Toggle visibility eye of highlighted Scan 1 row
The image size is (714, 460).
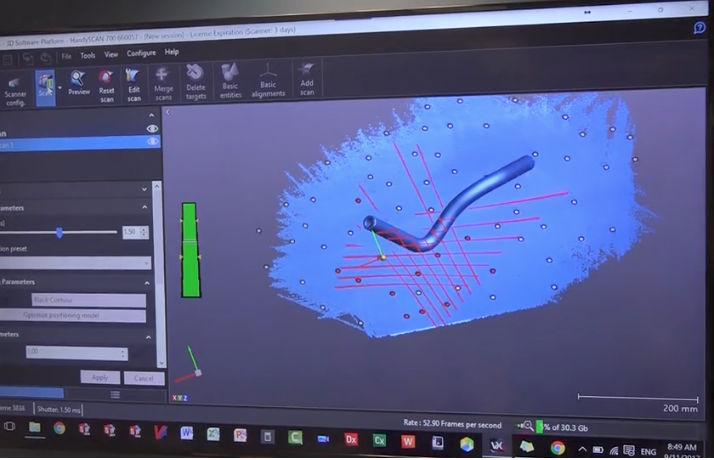tap(153, 142)
